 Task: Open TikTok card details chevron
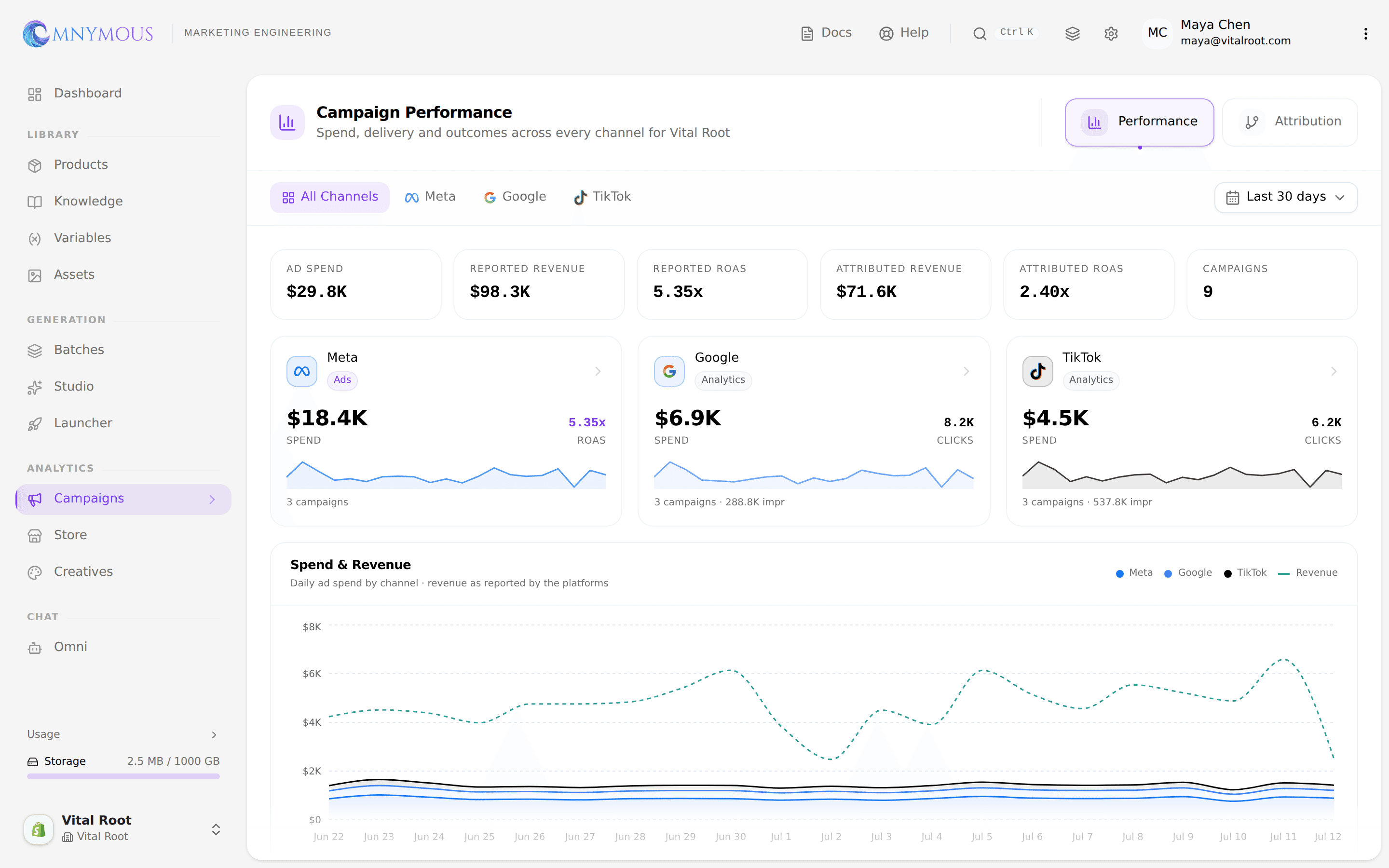[1334, 371]
